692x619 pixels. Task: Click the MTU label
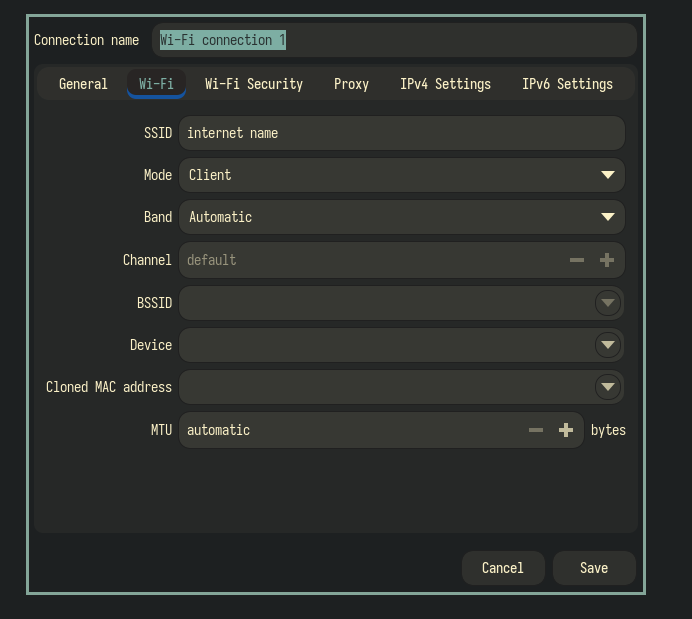point(161,430)
